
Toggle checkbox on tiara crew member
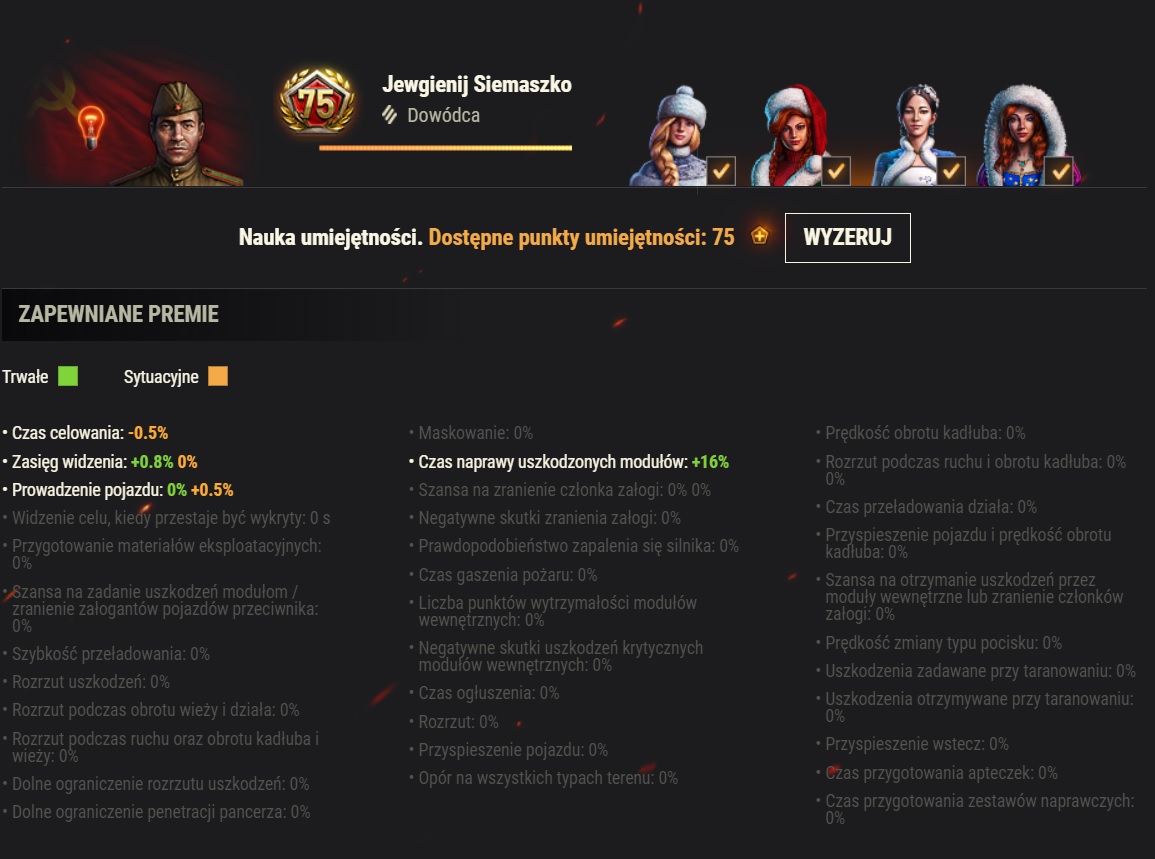[951, 171]
